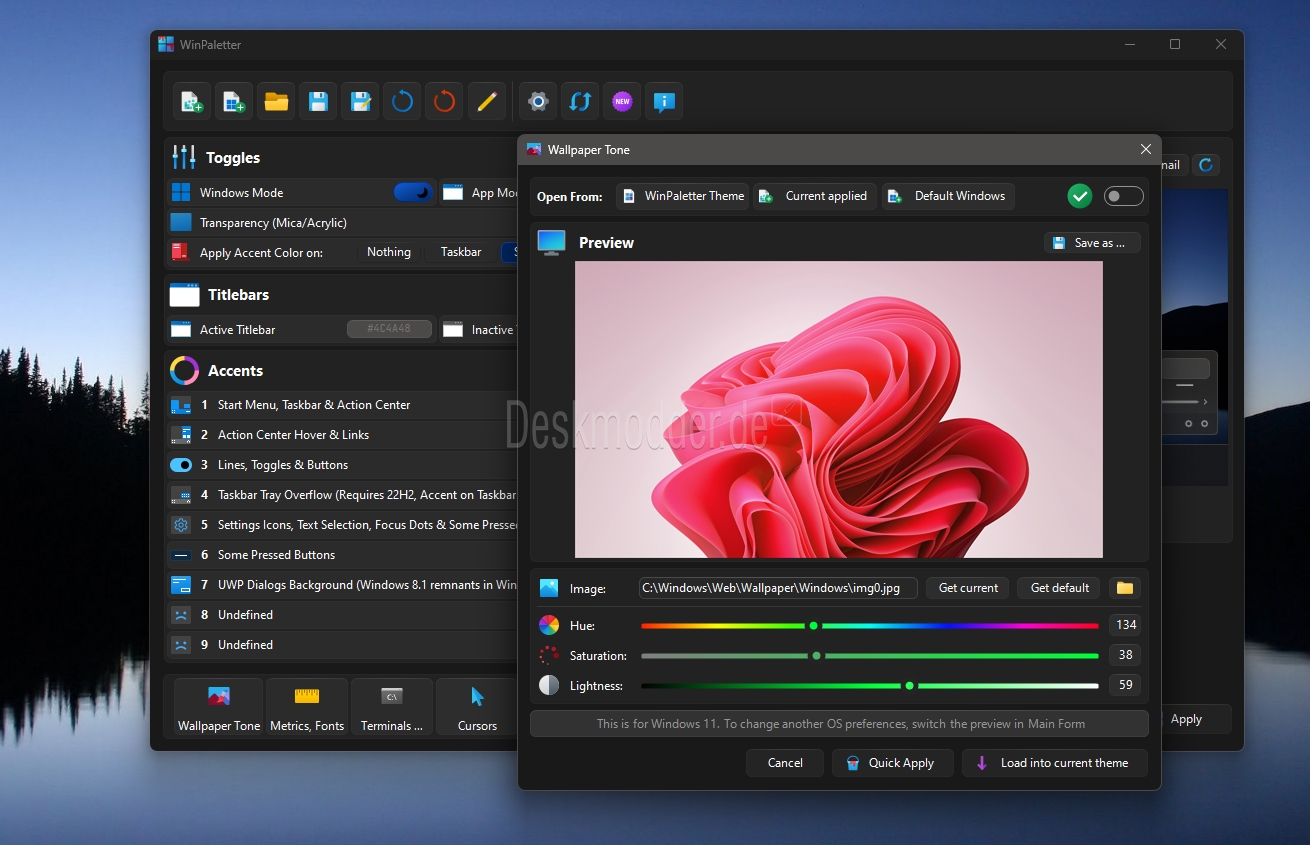Open from WinPaletter Theme

pos(683,196)
